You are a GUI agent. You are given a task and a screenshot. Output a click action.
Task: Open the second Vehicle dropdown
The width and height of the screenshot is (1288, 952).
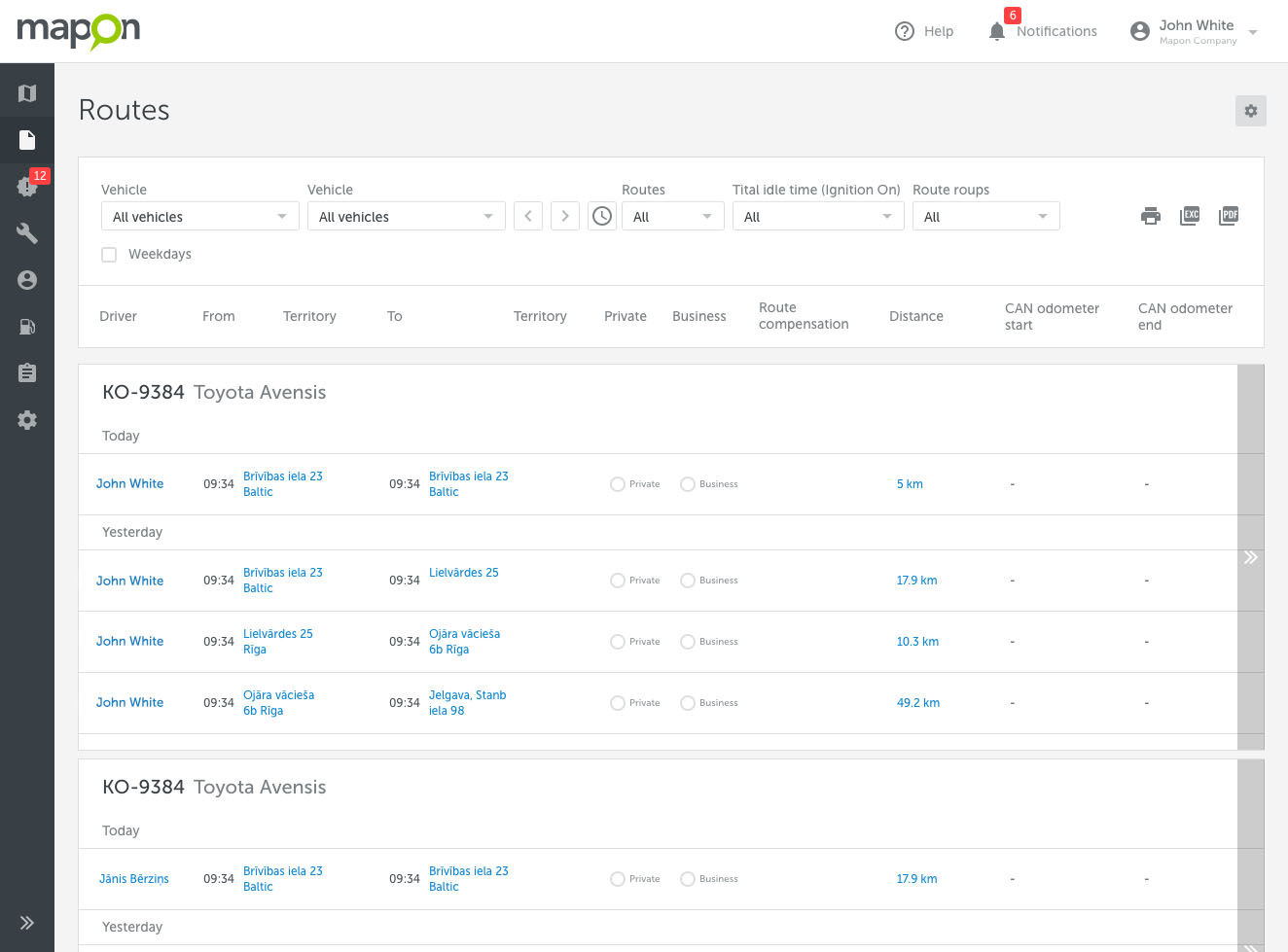407,216
